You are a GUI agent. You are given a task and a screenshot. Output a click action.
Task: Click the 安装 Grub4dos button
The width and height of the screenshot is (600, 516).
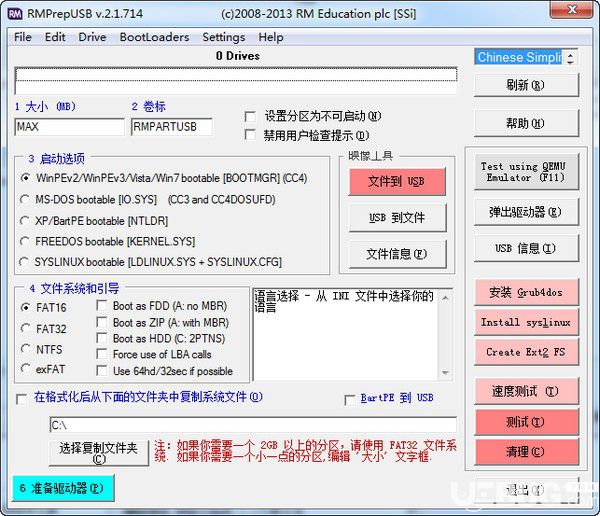[526, 292]
